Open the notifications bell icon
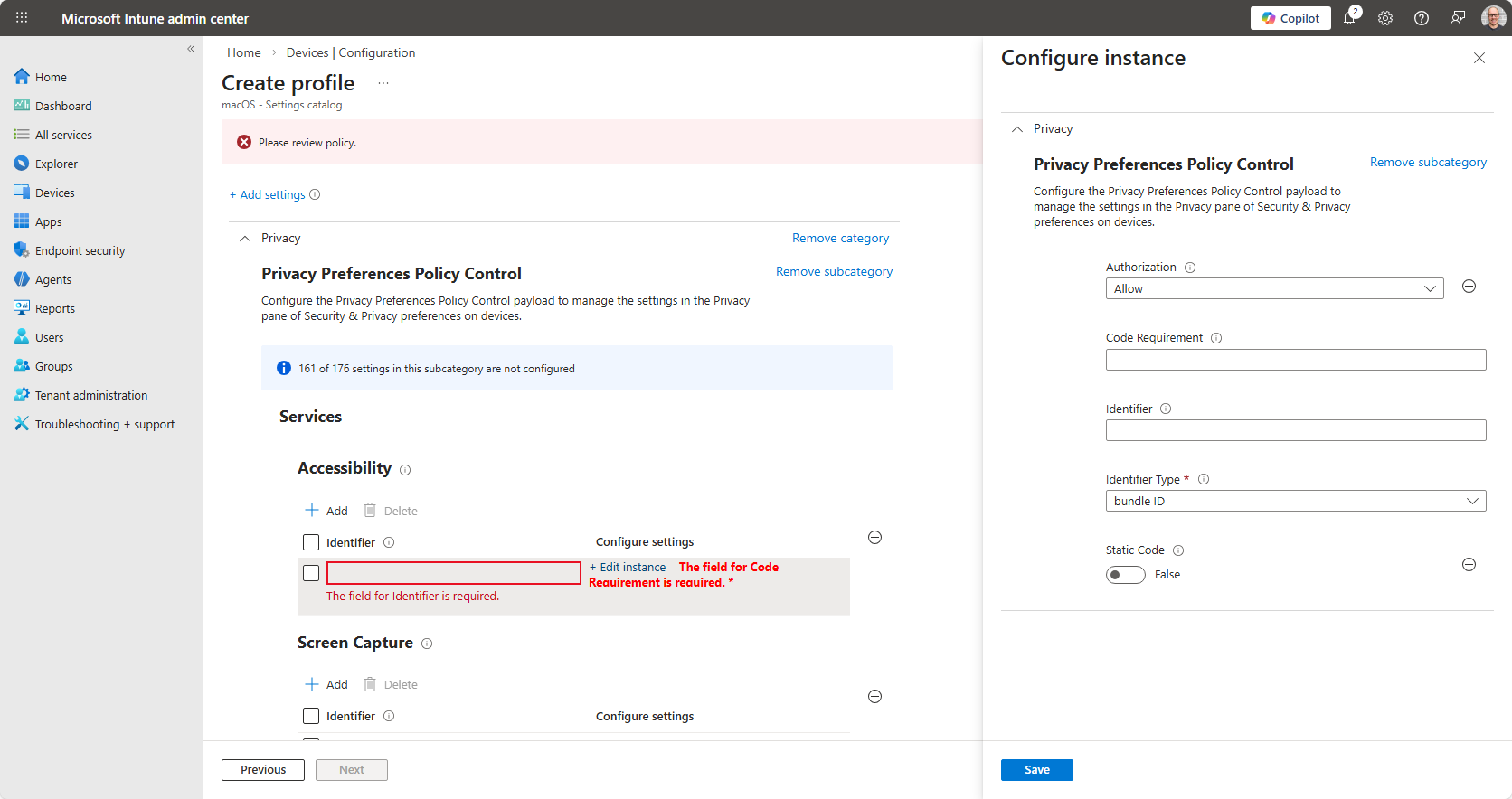The image size is (1512, 799). click(x=1349, y=18)
